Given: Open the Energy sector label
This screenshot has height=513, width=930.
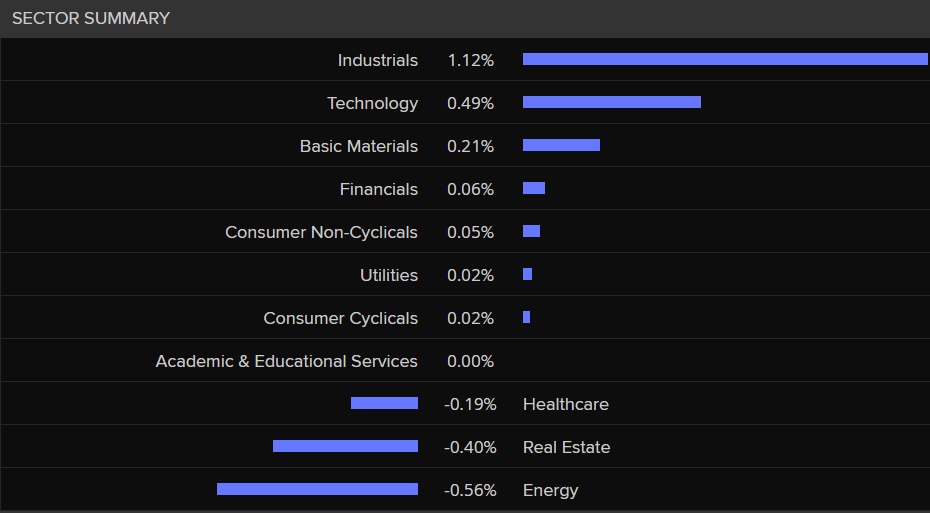Looking at the screenshot, I should (x=550, y=490).
